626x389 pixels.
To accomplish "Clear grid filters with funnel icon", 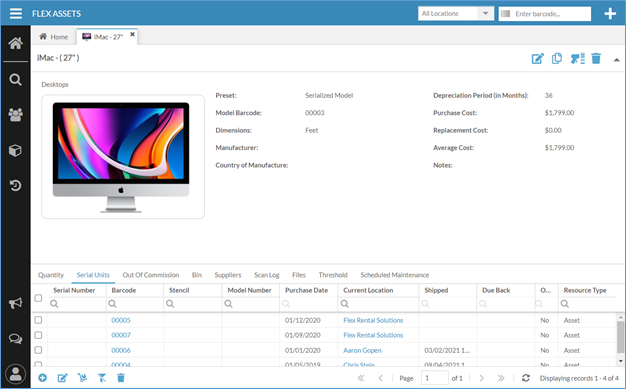I will point(101,377).
